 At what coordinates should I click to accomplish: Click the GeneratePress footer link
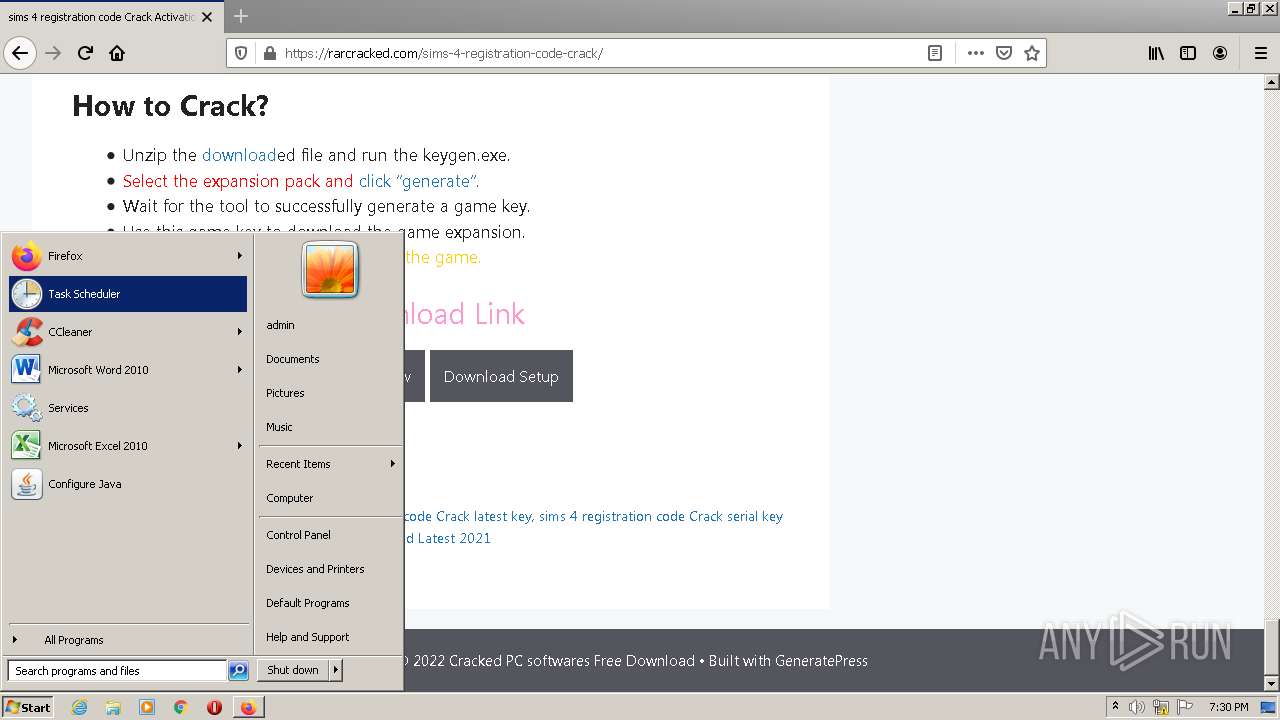tap(821, 661)
